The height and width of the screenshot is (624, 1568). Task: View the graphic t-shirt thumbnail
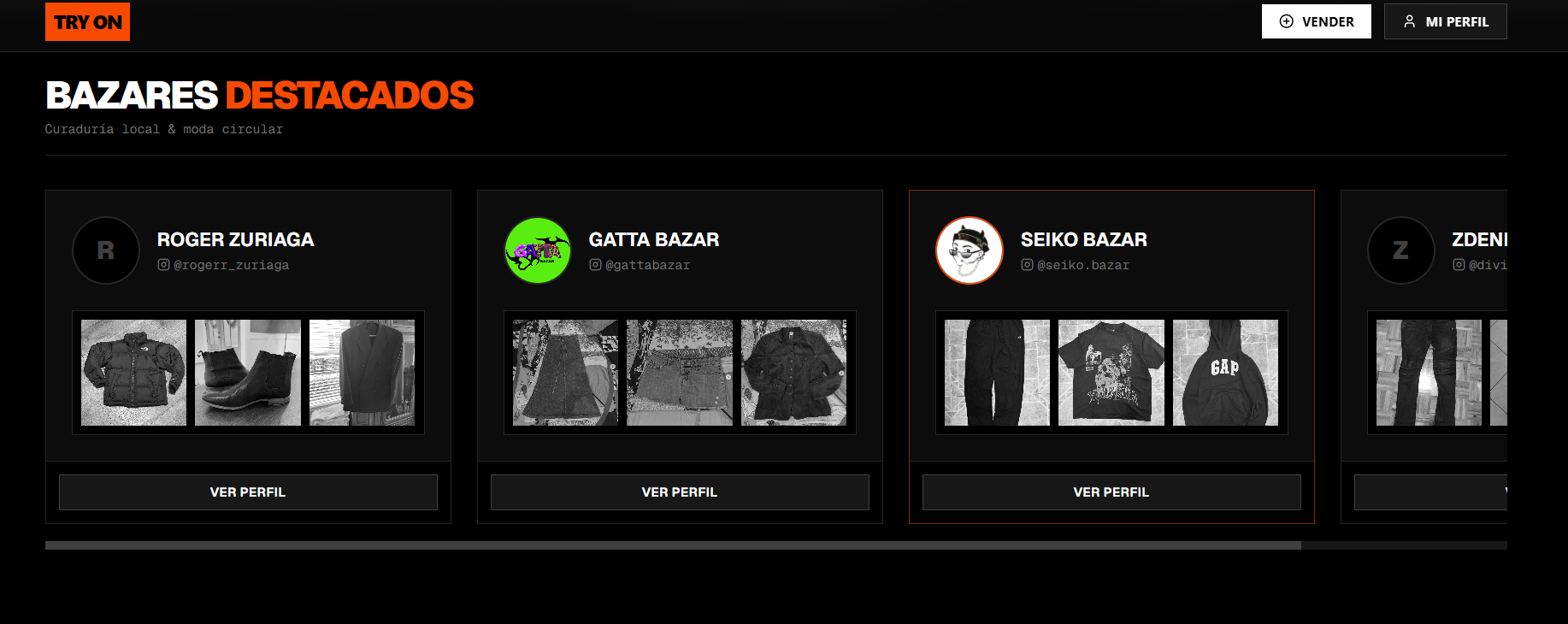pos(1111,373)
